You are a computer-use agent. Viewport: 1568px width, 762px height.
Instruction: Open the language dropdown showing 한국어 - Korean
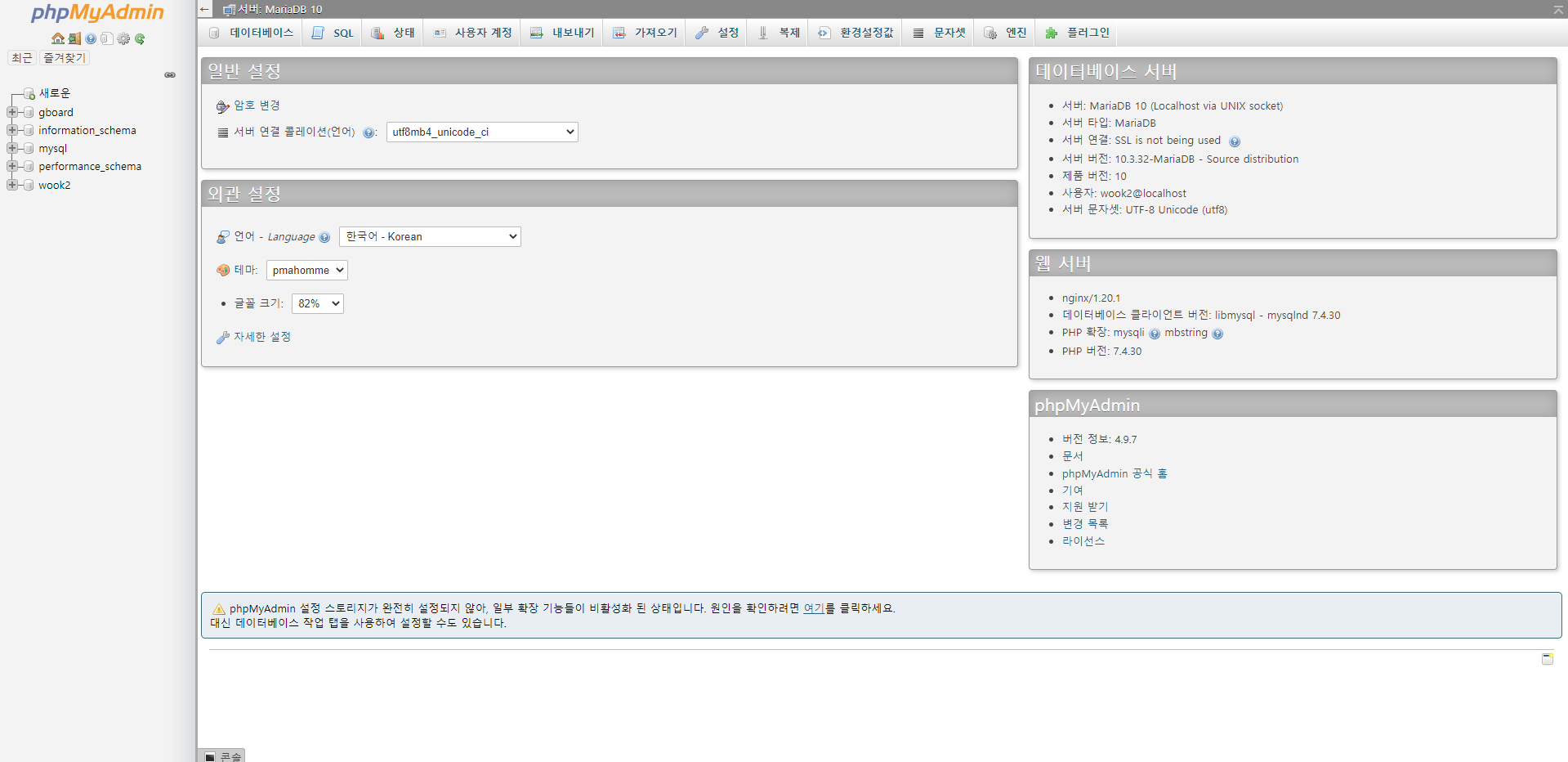430,236
